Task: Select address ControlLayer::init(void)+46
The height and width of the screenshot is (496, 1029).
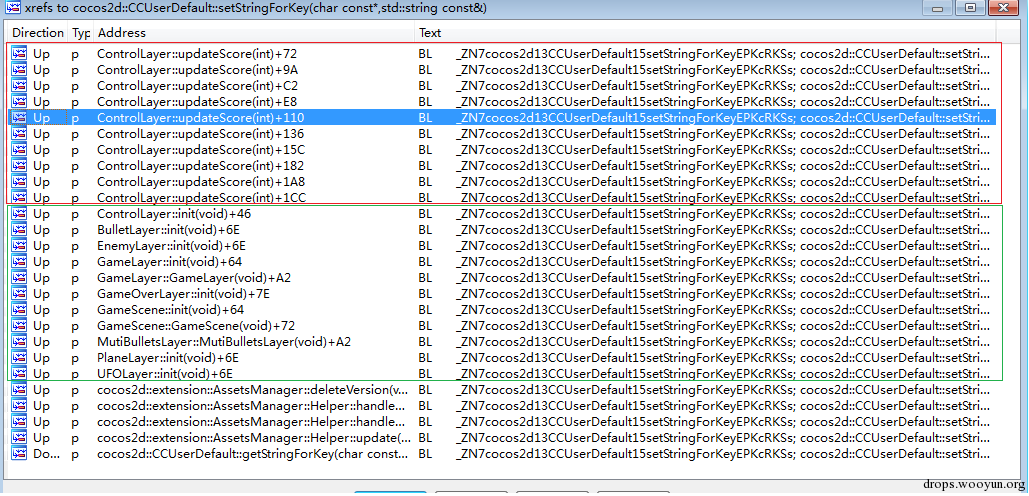Action: pos(174,214)
